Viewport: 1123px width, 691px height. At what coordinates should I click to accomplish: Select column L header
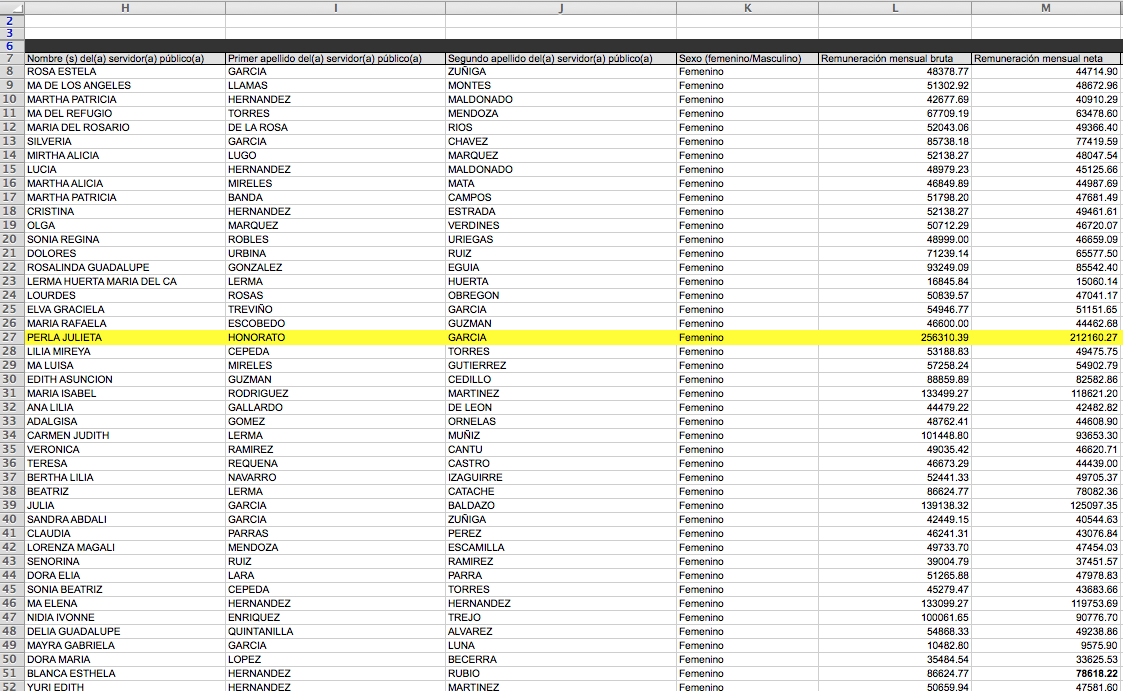pos(894,7)
